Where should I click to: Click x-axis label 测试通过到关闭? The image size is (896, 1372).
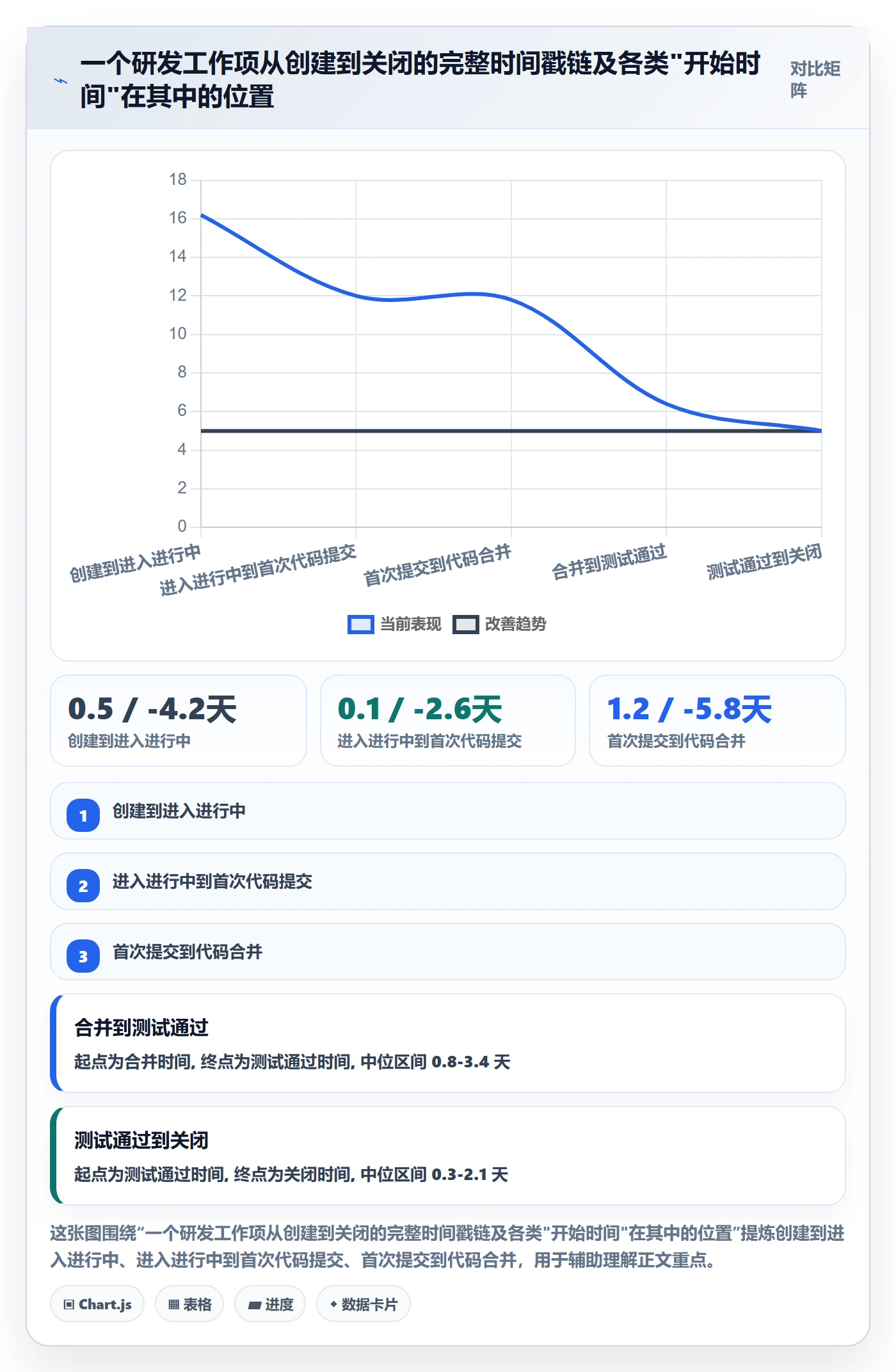tap(764, 562)
